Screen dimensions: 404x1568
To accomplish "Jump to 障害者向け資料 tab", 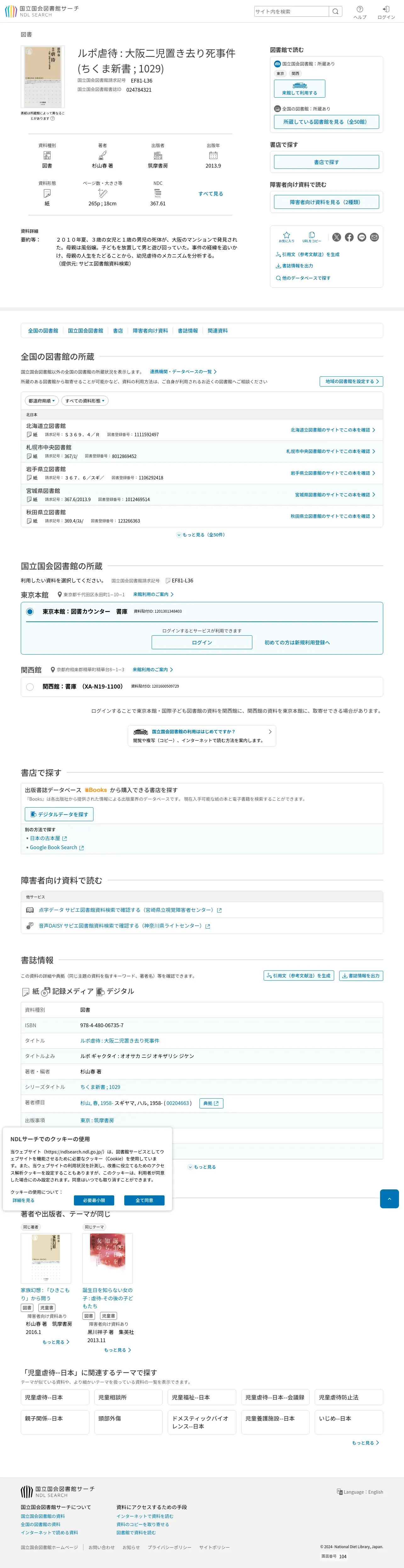I will point(150,330).
